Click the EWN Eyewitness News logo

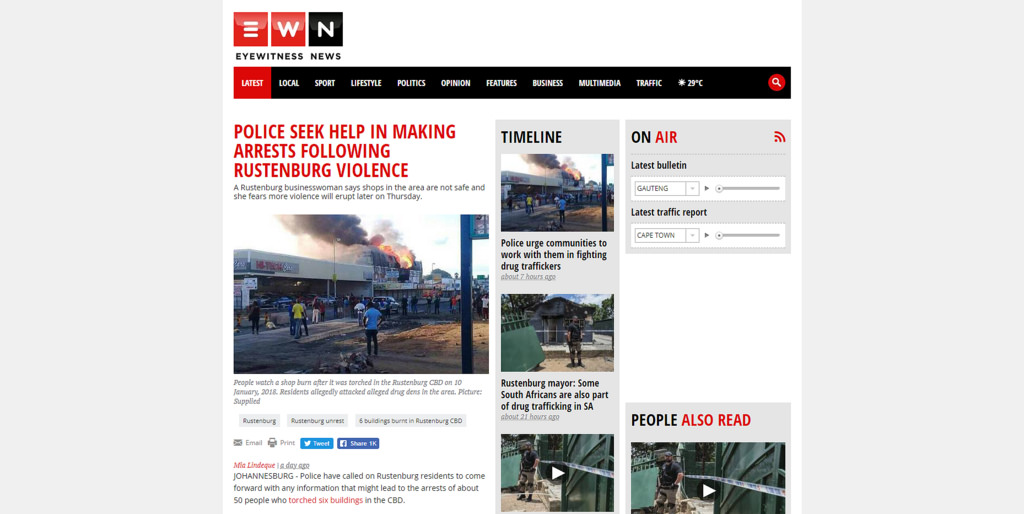pyautogui.click(x=288, y=36)
